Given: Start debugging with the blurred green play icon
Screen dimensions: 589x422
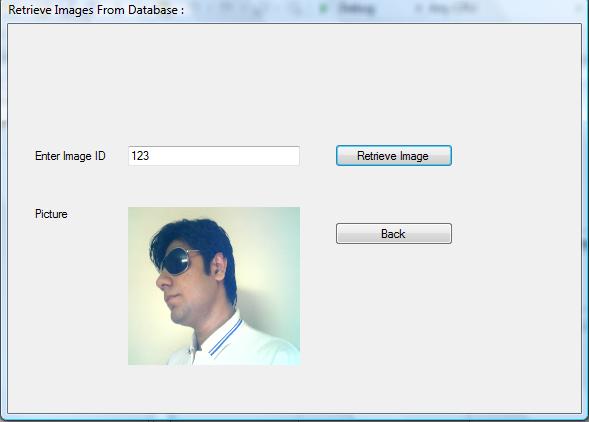Looking at the screenshot, I should pos(323,8).
